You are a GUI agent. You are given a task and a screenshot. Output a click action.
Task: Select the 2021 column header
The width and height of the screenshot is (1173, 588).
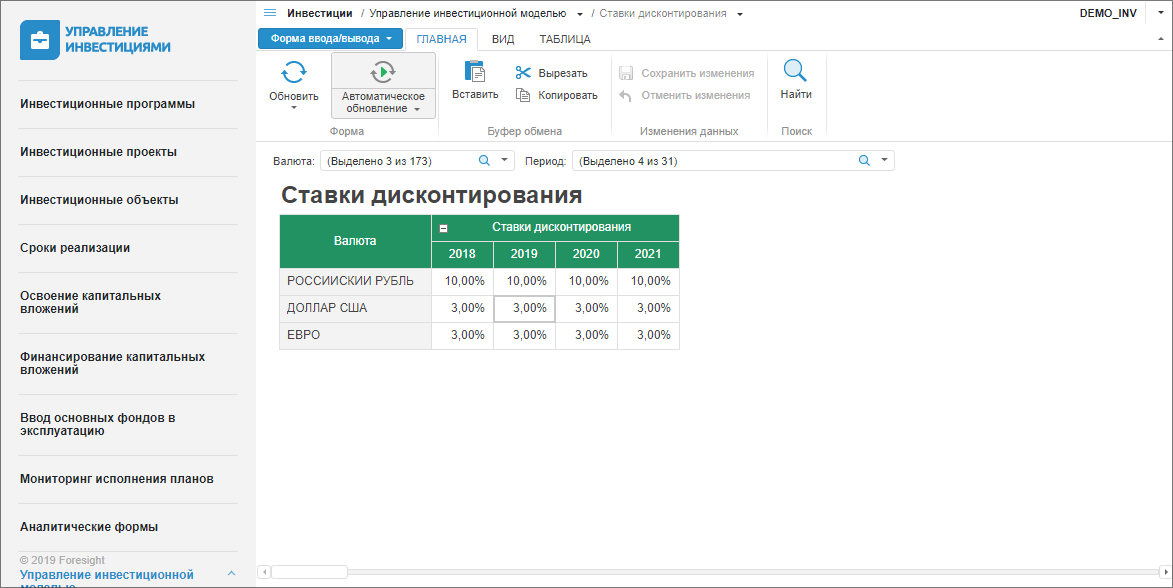pos(649,254)
